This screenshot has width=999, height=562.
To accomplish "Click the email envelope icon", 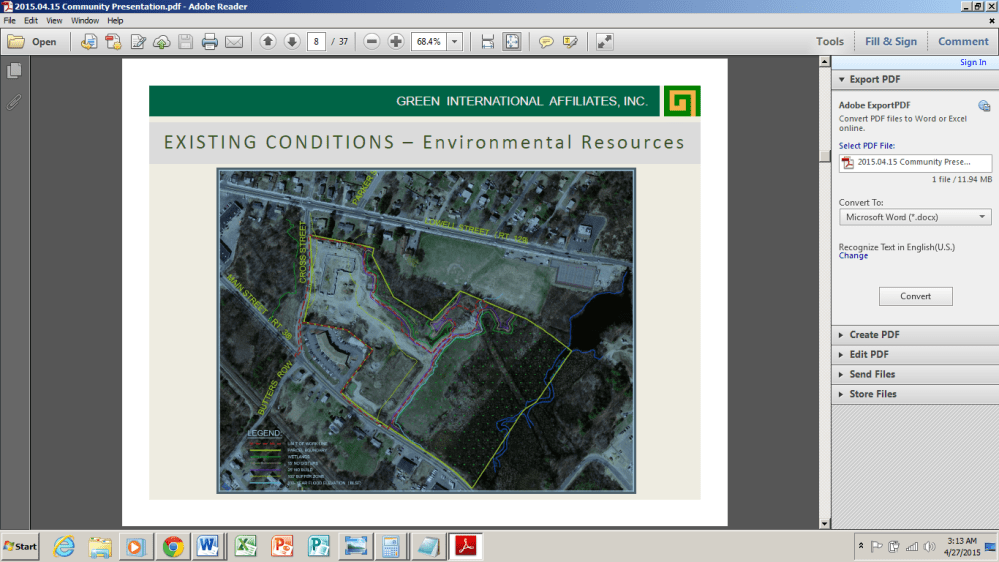I will click(x=234, y=42).
